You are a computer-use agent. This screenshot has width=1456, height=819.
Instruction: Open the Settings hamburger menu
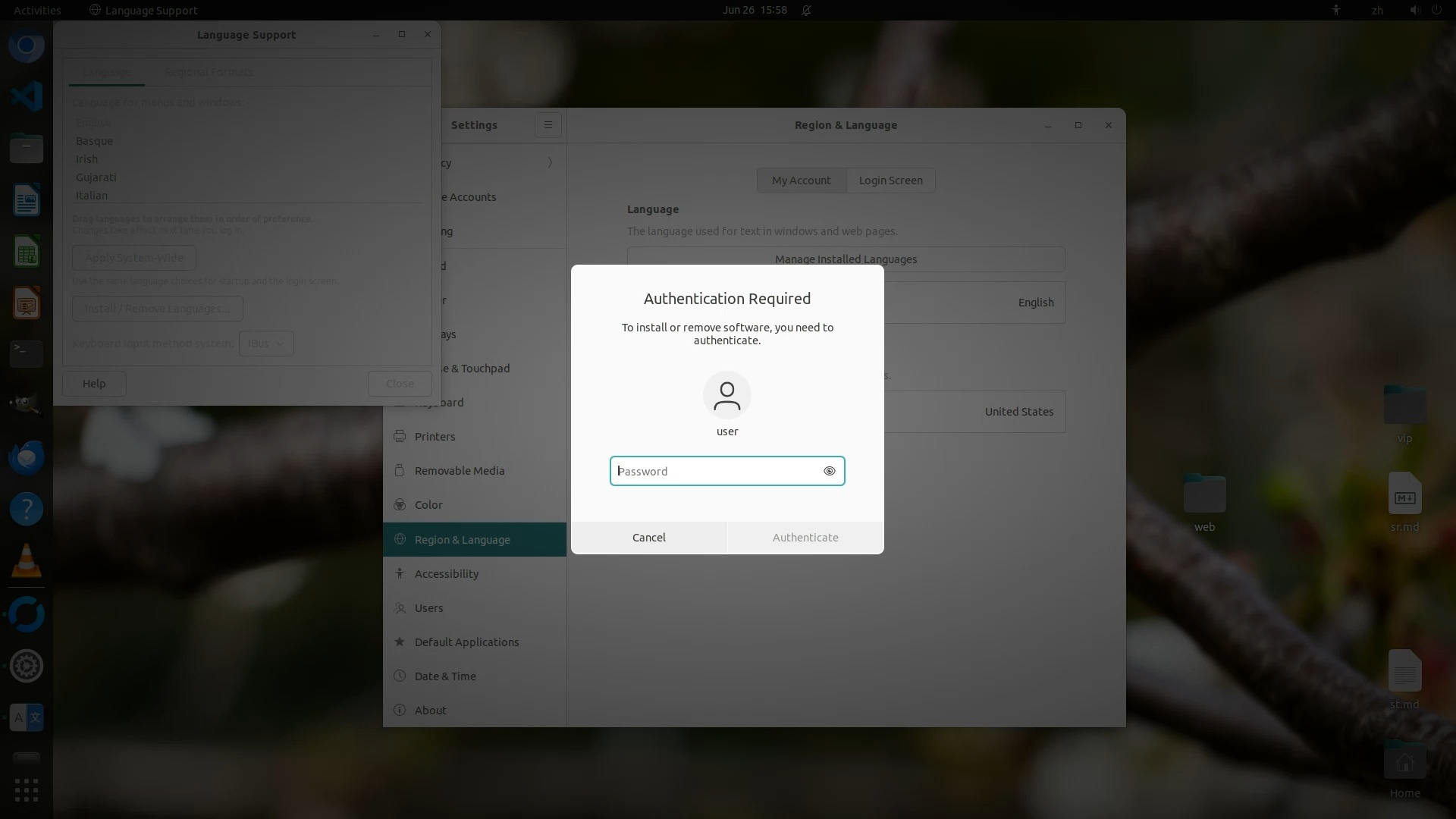pyautogui.click(x=548, y=125)
